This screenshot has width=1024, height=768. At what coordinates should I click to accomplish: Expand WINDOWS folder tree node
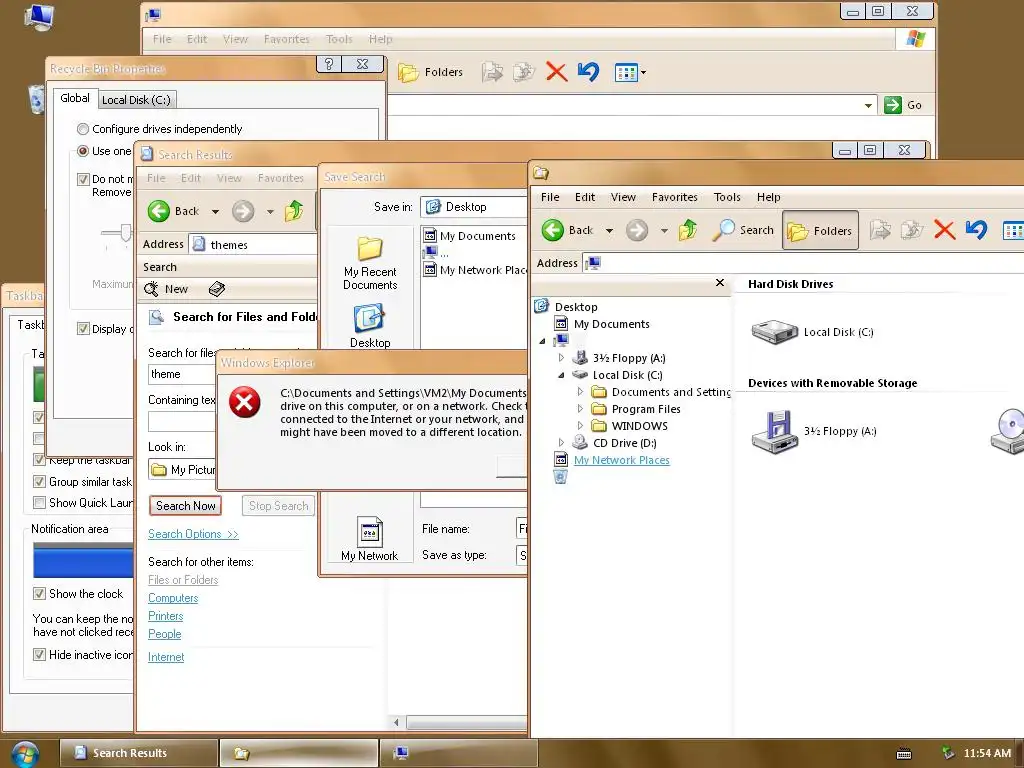[580, 426]
